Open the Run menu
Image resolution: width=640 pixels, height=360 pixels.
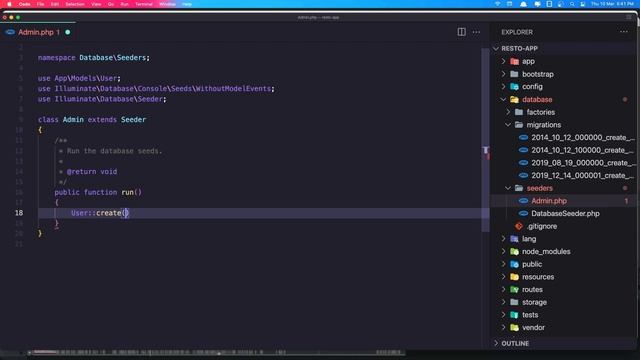pyautogui.click(x=124, y=4)
